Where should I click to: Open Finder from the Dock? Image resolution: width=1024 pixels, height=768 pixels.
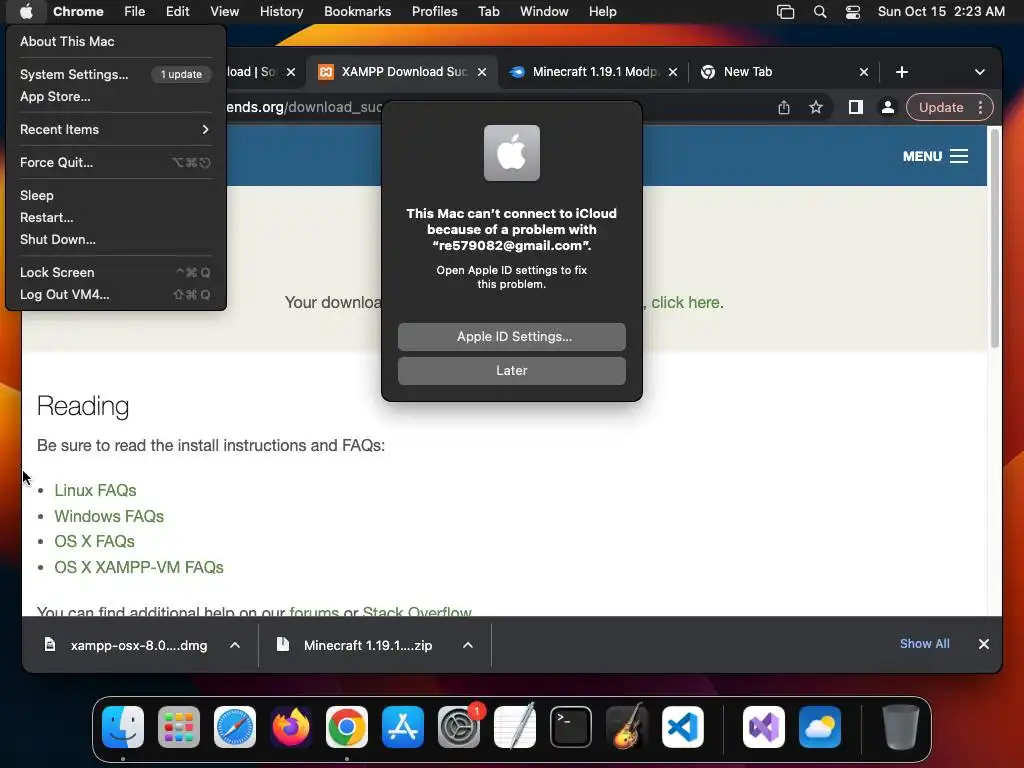pyautogui.click(x=123, y=727)
